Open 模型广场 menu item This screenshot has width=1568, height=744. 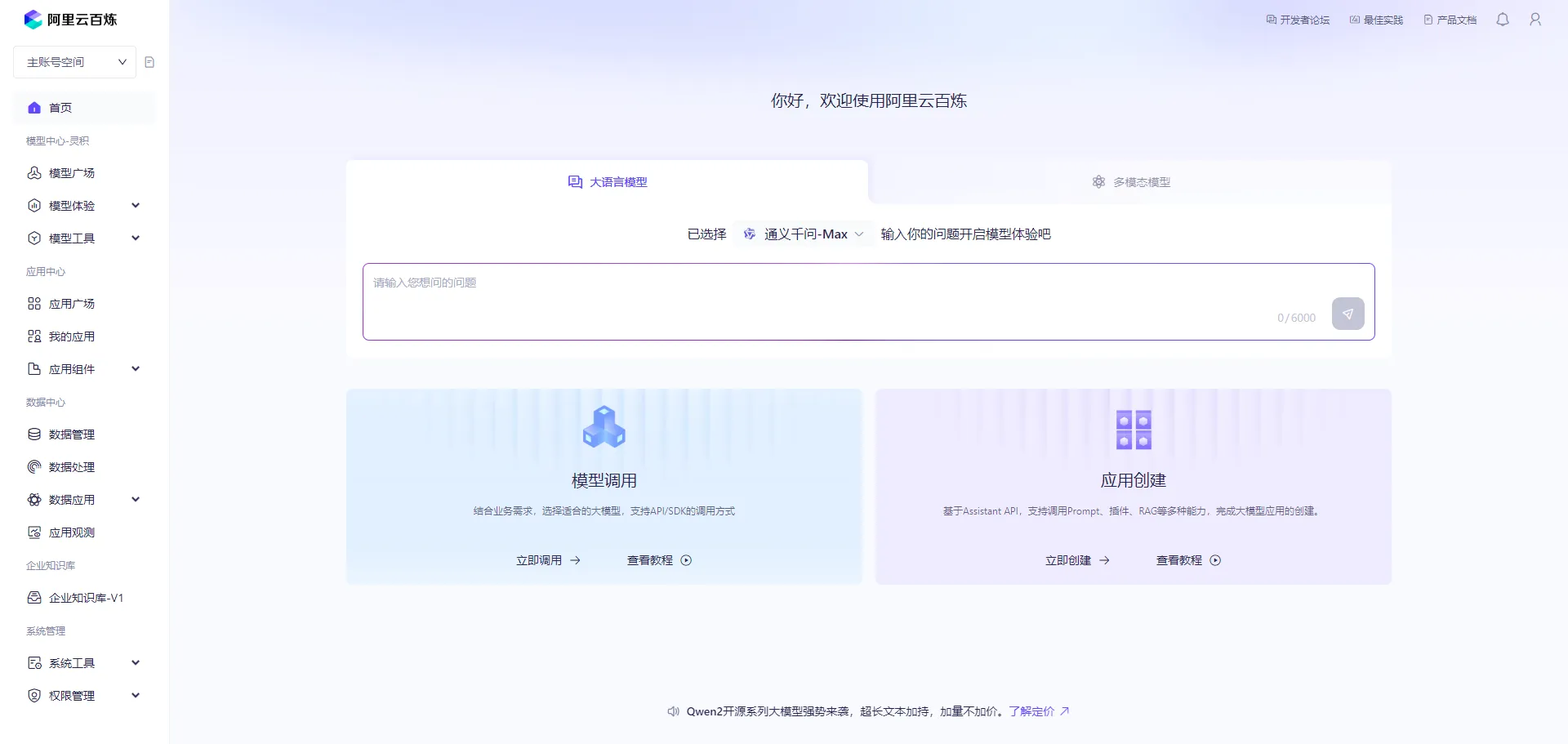click(x=84, y=173)
